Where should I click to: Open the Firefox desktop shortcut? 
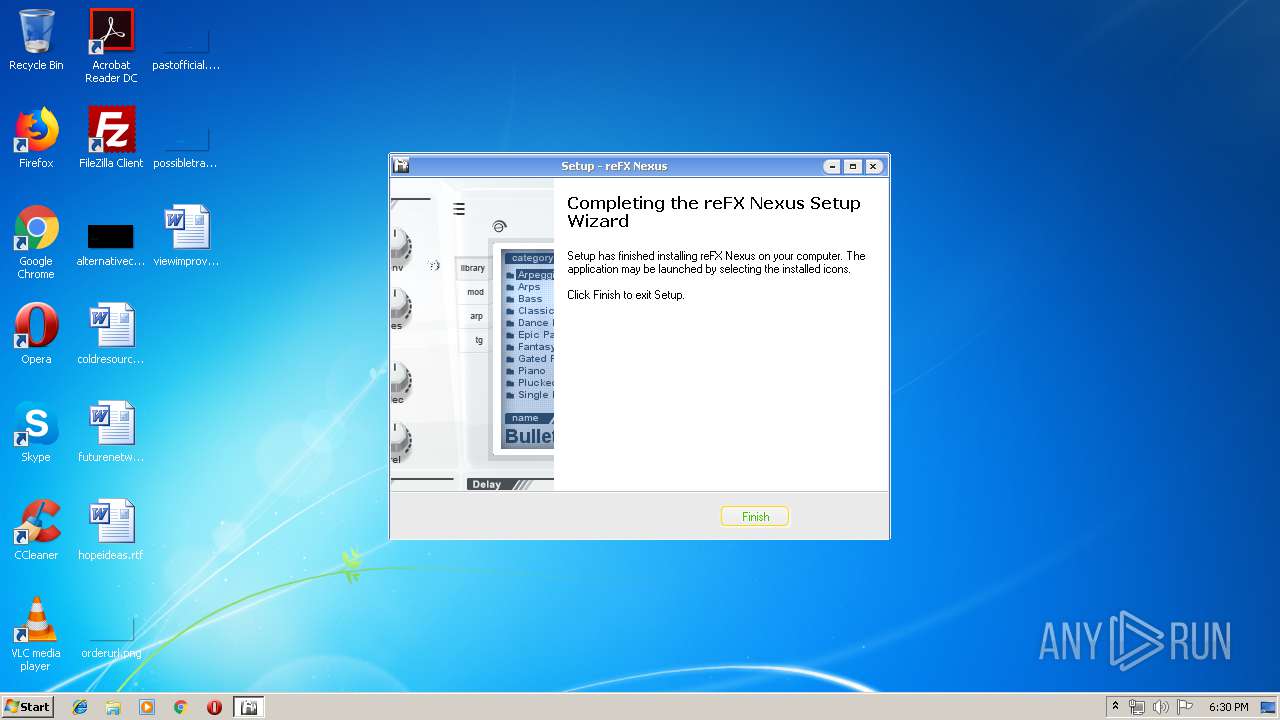36,138
